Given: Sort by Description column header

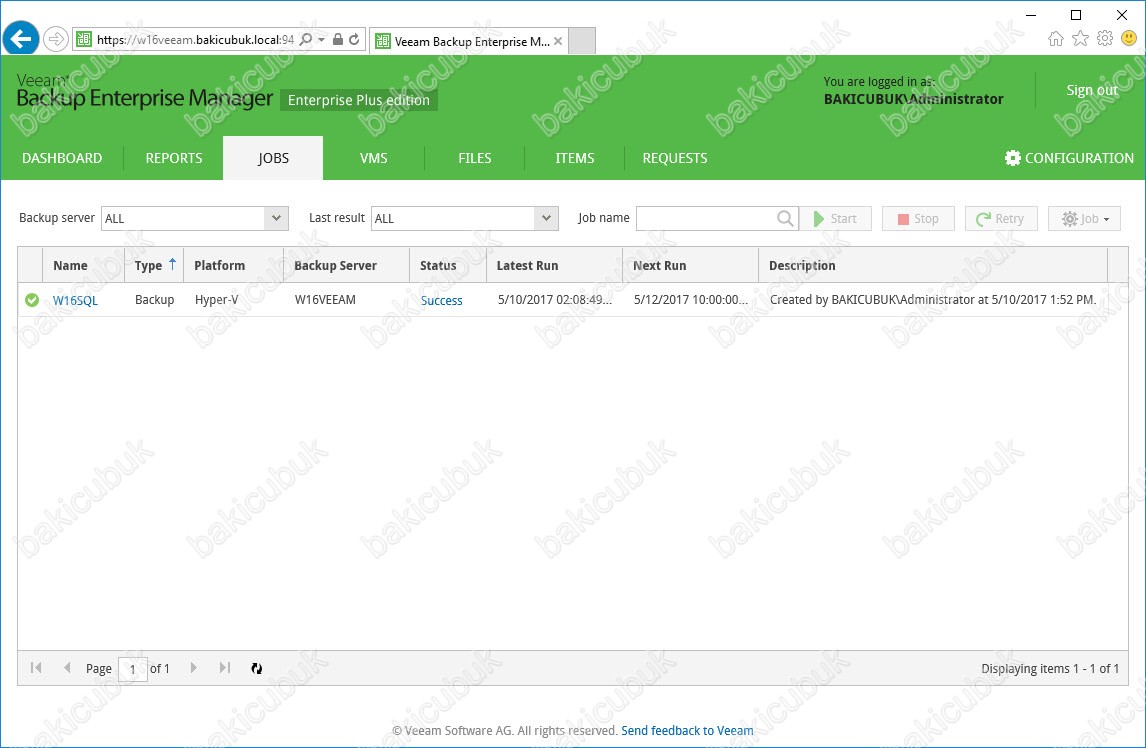Looking at the screenshot, I should point(933,265).
